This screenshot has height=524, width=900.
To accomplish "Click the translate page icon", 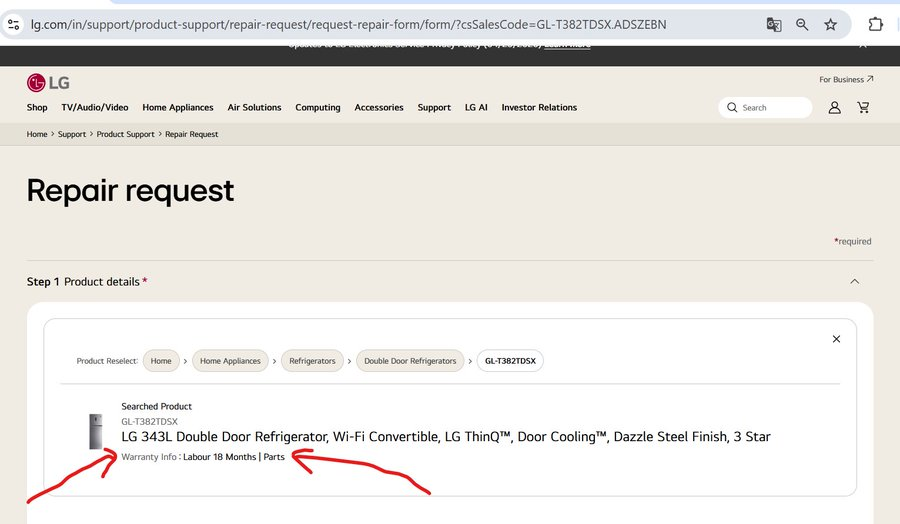I will (x=774, y=25).
